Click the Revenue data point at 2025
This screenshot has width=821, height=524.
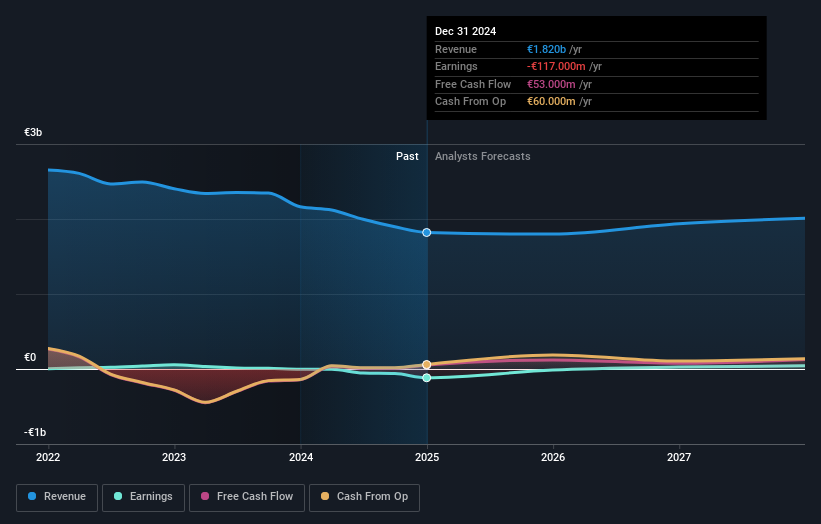click(x=427, y=232)
